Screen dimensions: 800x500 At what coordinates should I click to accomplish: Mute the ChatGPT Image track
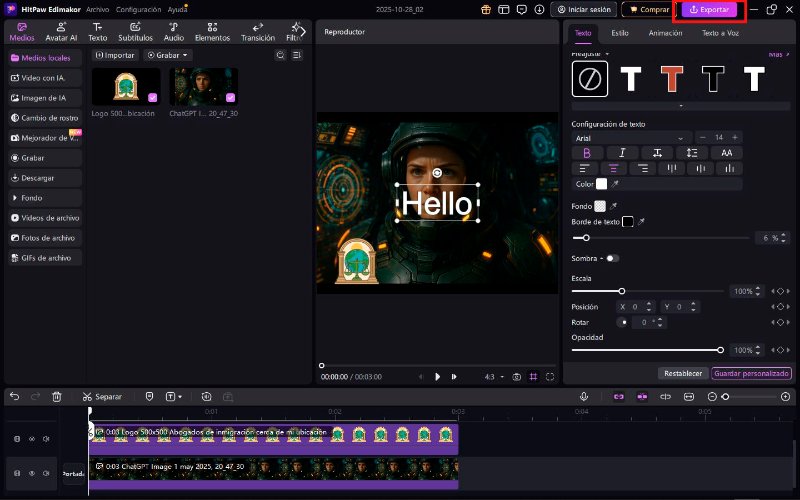(46, 473)
